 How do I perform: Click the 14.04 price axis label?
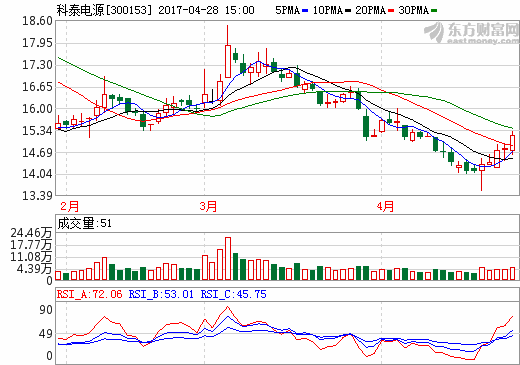[x=37, y=174]
